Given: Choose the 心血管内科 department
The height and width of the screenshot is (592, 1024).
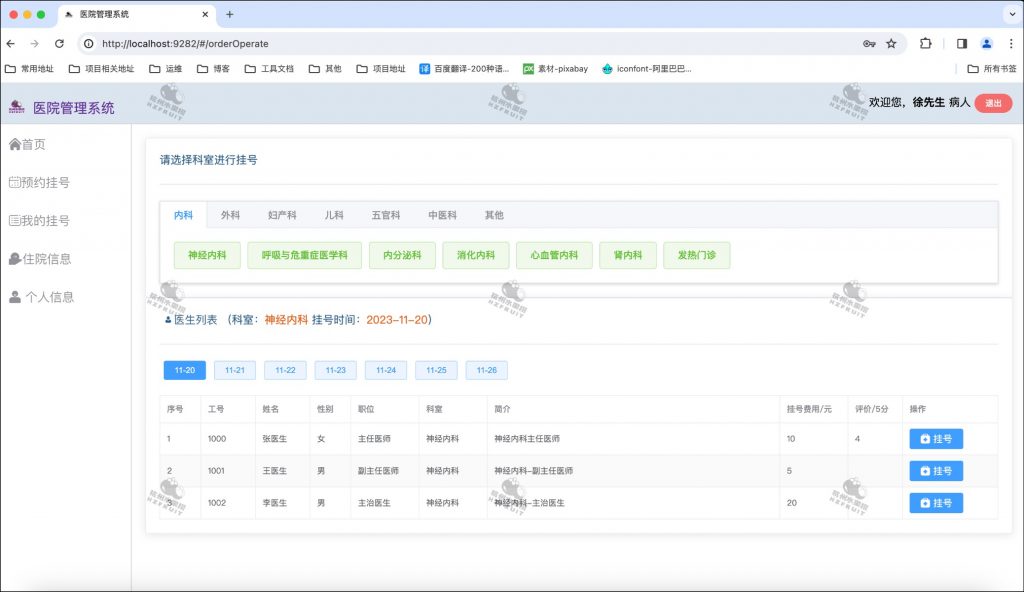Looking at the screenshot, I should click(x=553, y=255).
